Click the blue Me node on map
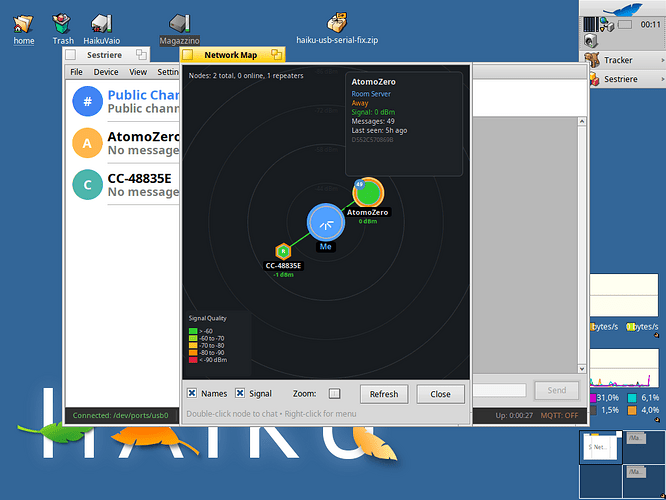Viewport: 666px width, 500px height. (326, 223)
